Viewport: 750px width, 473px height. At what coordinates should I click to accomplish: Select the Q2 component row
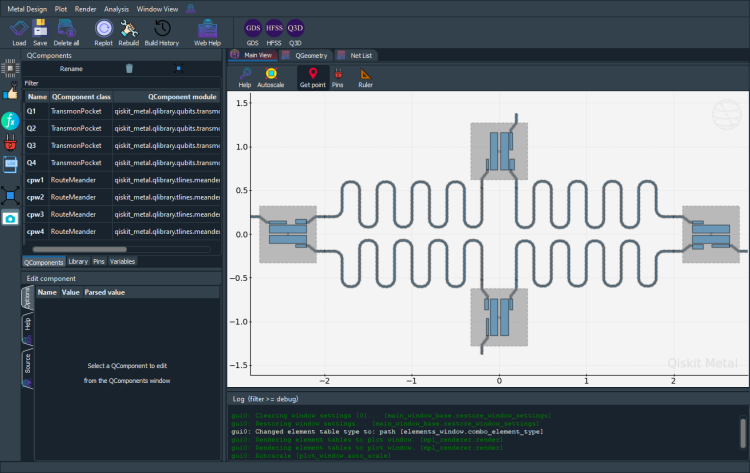click(122, 128)
